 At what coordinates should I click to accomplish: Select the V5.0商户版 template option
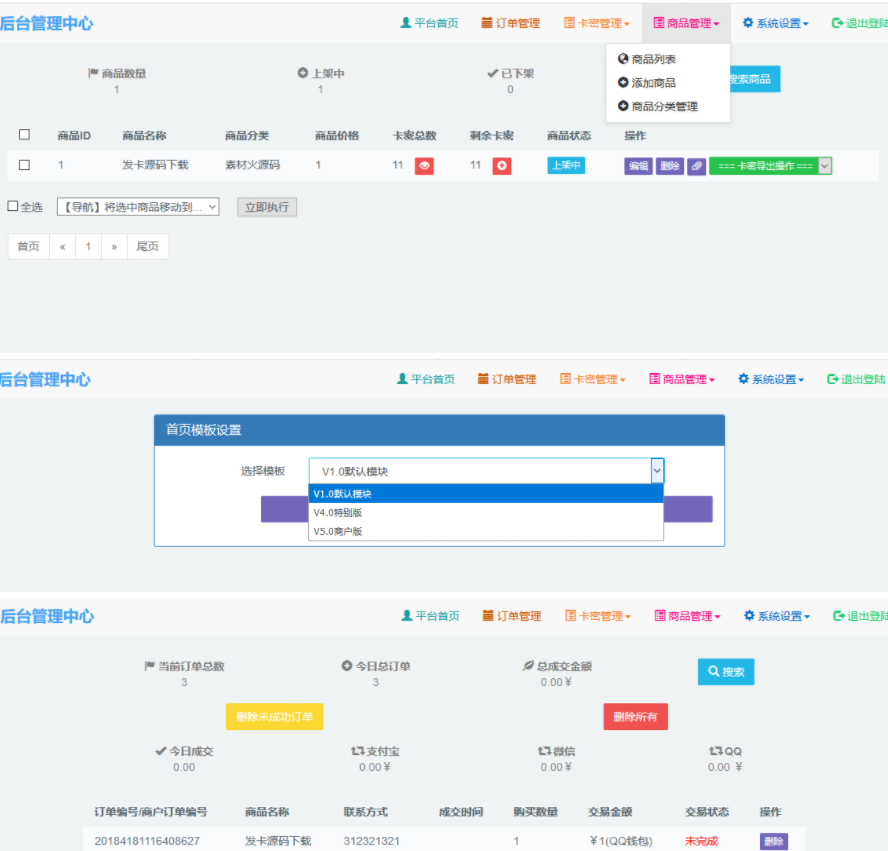point(486,531)
